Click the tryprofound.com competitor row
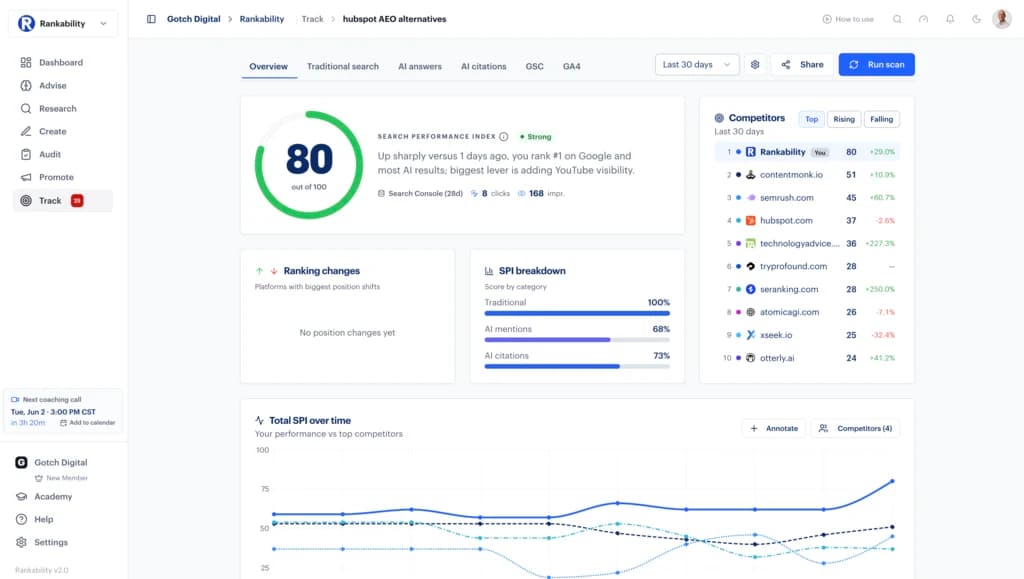 coord(807,266)
